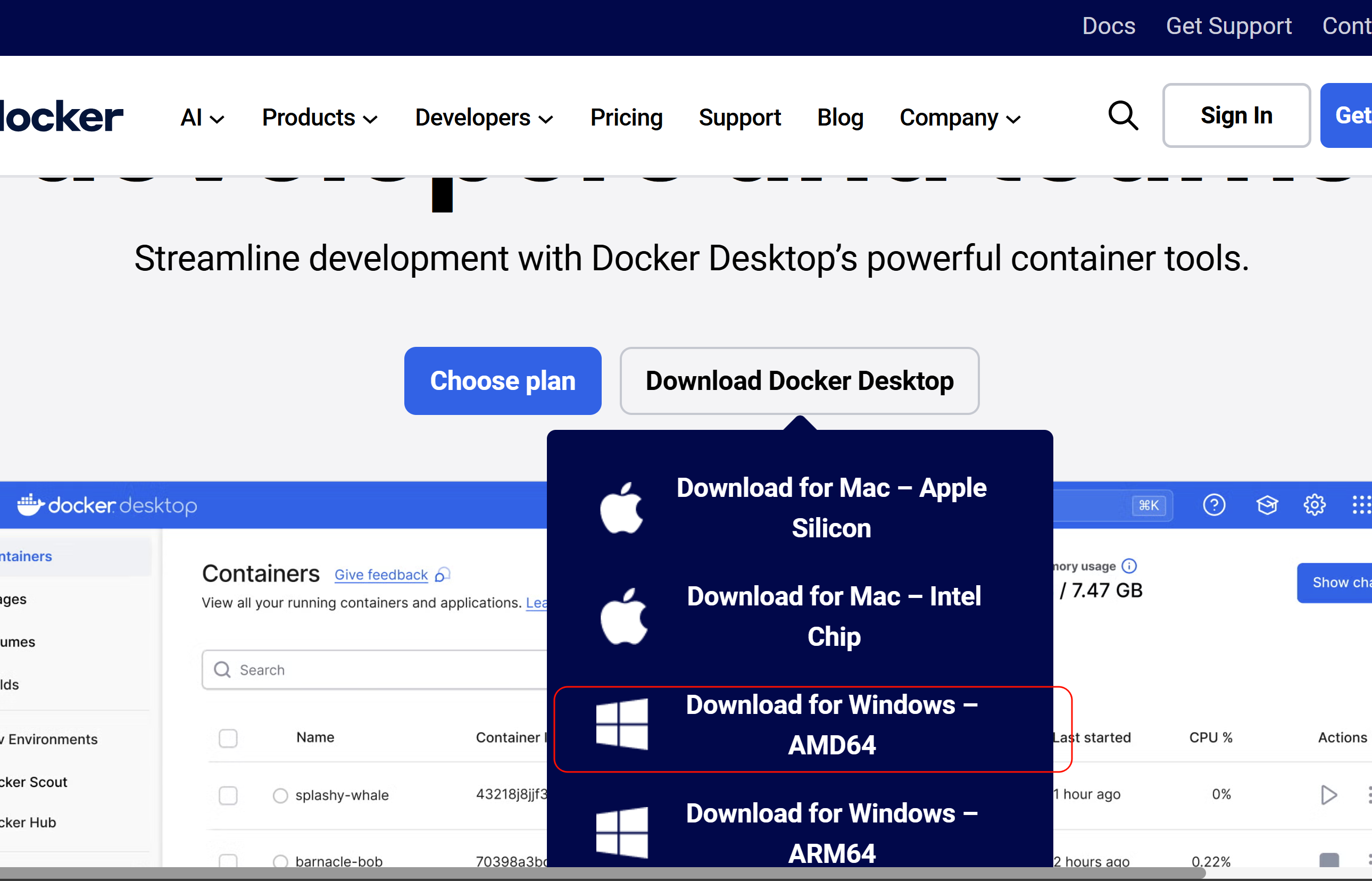Click the Choose plan button

[503, 380]
